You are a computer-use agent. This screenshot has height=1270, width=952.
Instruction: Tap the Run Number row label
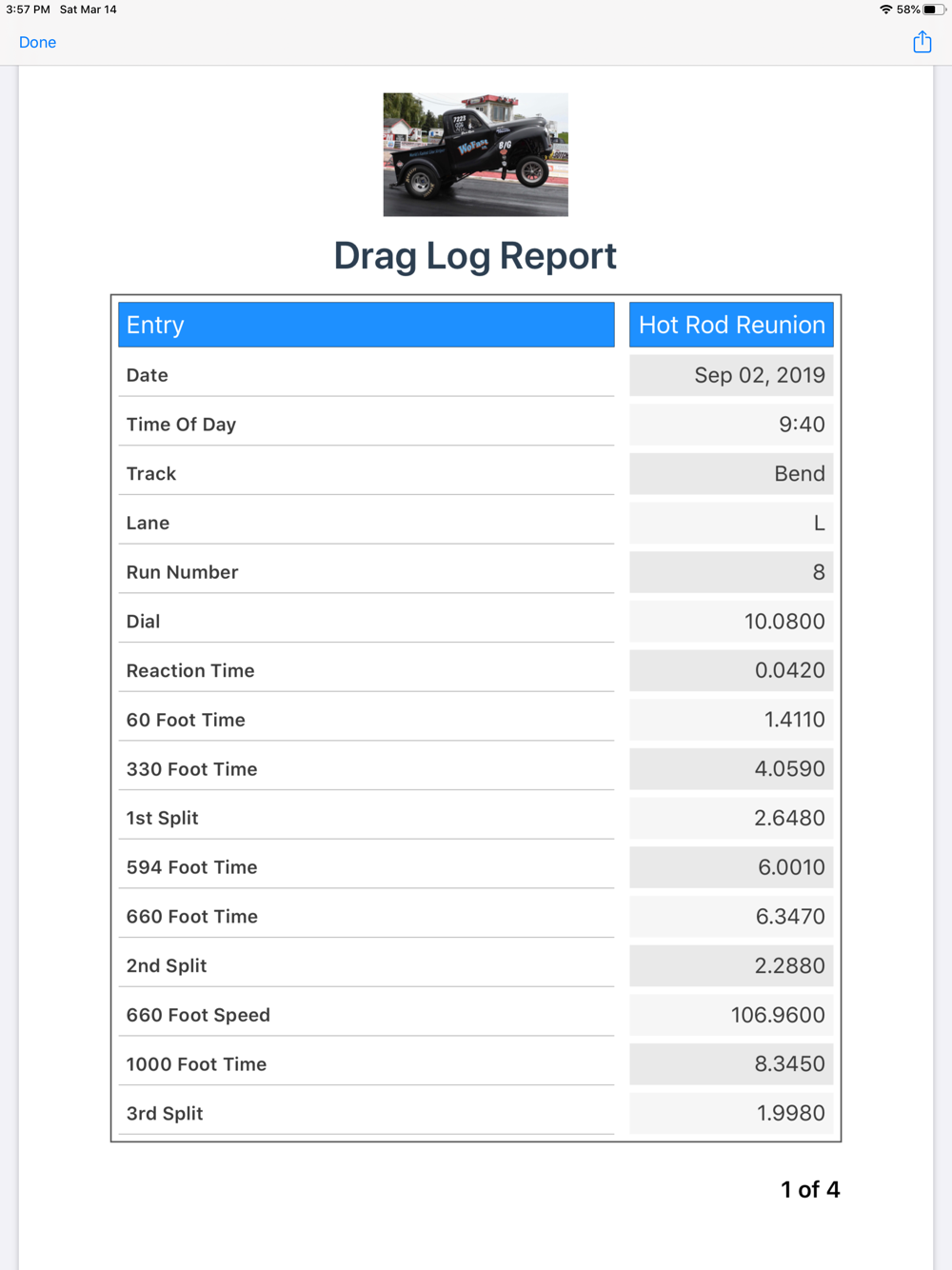pos(182,572)
